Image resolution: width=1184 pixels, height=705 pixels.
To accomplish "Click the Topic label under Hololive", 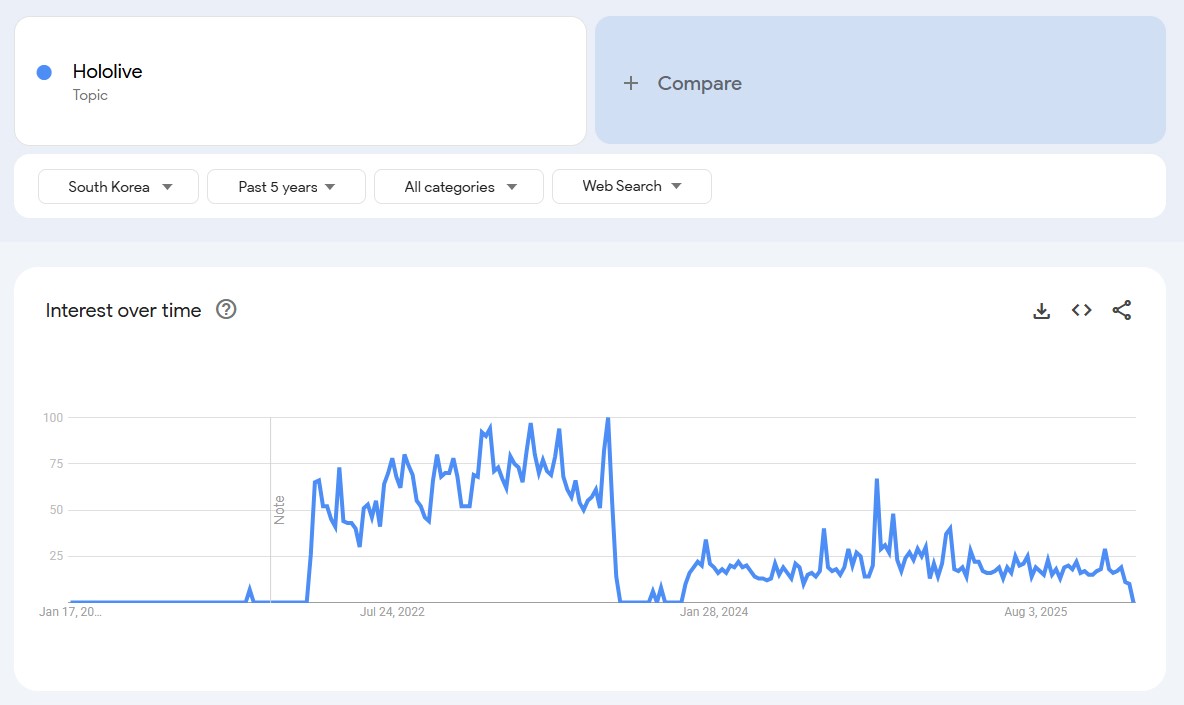I will (x=90, y=95).
